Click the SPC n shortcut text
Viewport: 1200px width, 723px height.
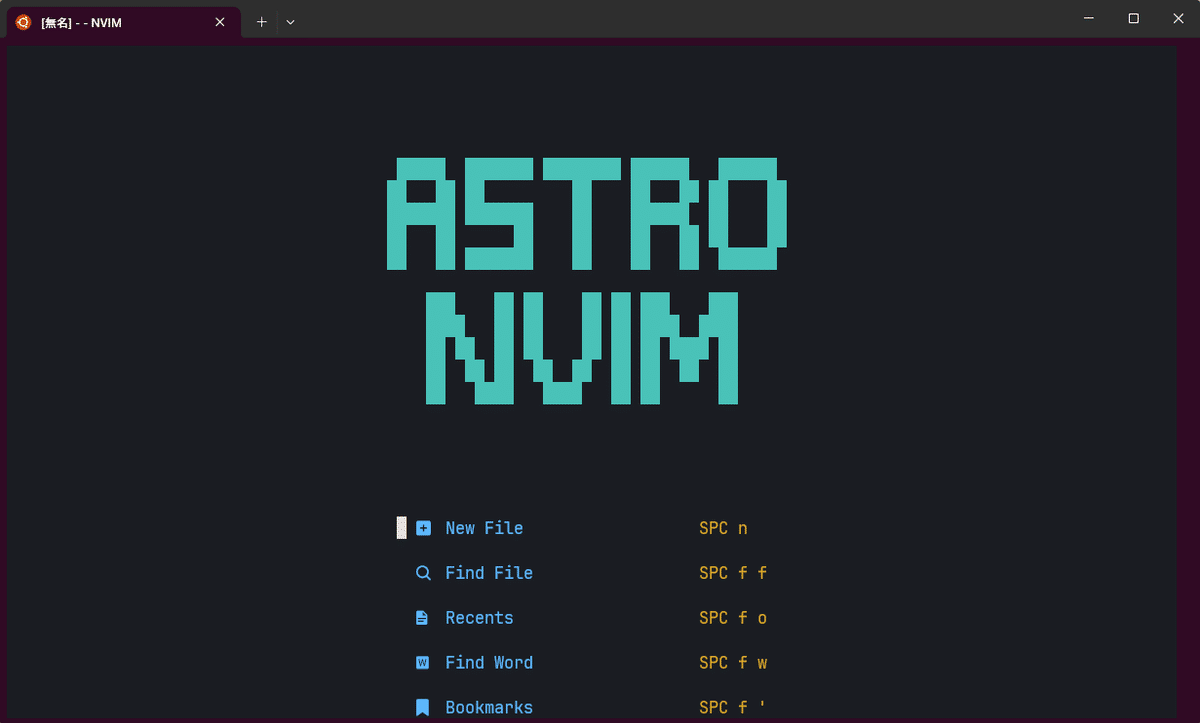click(x=723, y=528)
